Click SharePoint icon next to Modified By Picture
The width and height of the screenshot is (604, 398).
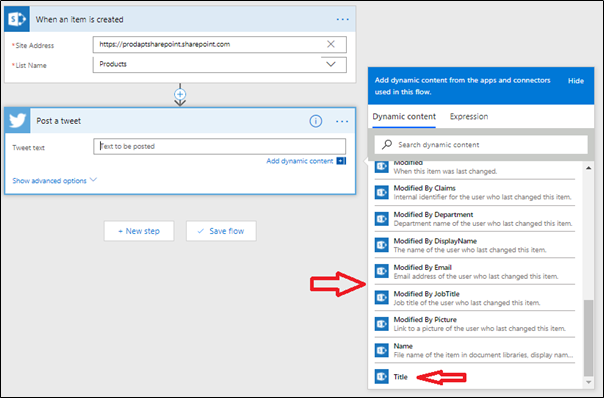click(382, 324)
